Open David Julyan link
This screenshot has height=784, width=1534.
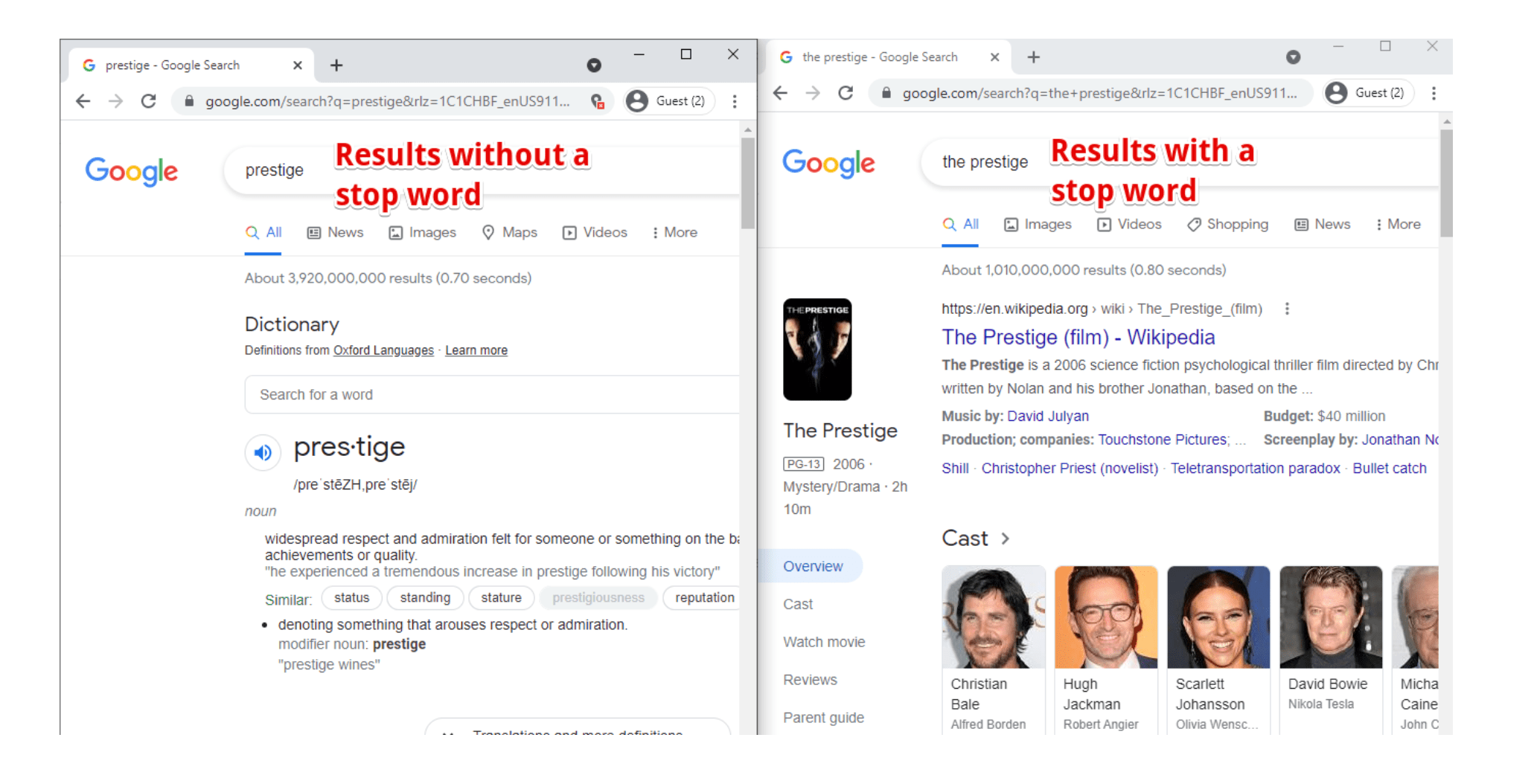1047,417
